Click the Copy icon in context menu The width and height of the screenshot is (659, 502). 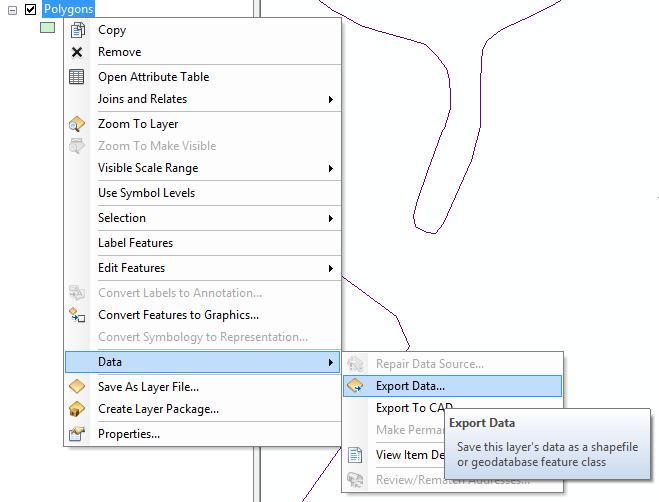click(x=77, y=30)
